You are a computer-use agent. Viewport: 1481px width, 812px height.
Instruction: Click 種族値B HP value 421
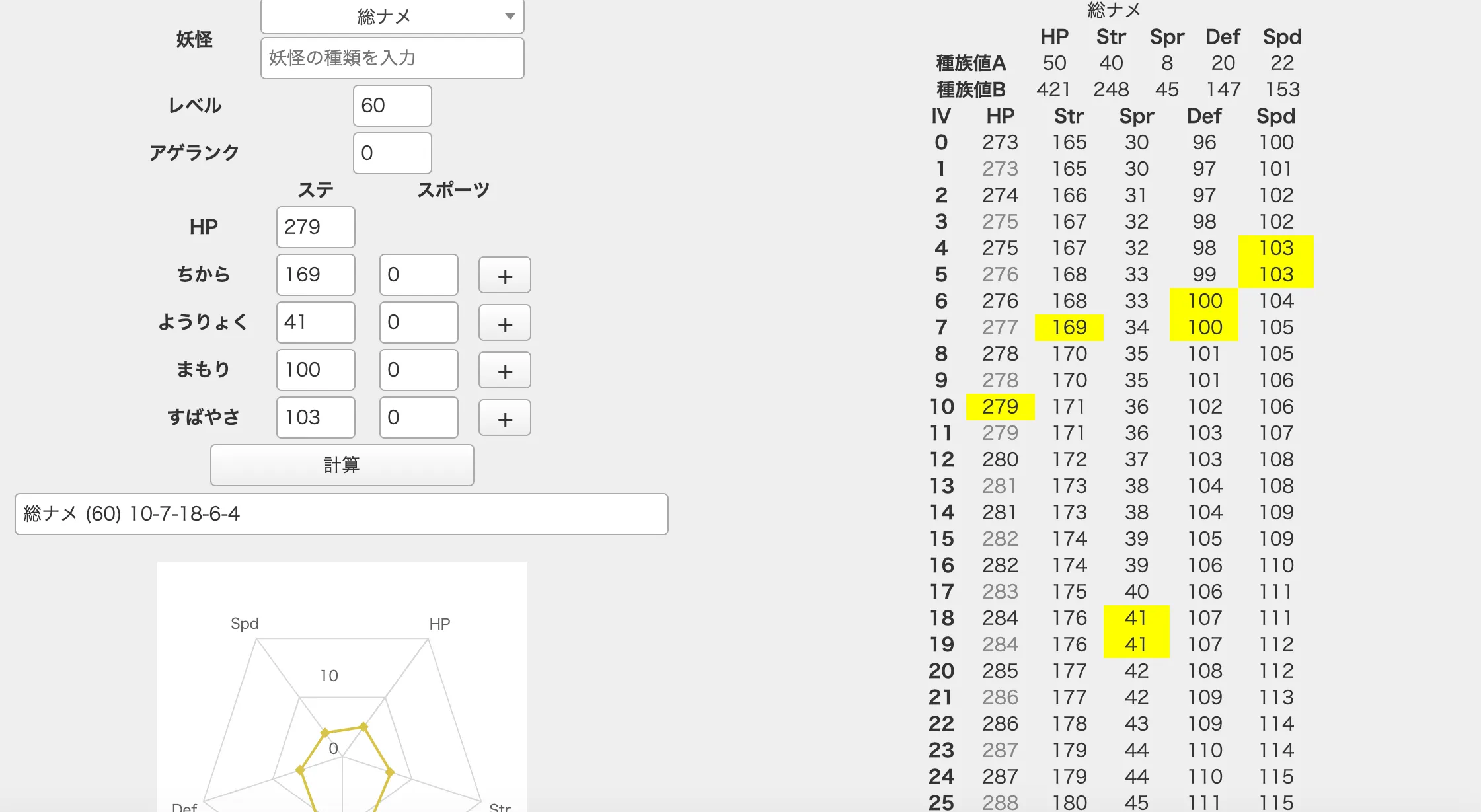pos(1053,90)
